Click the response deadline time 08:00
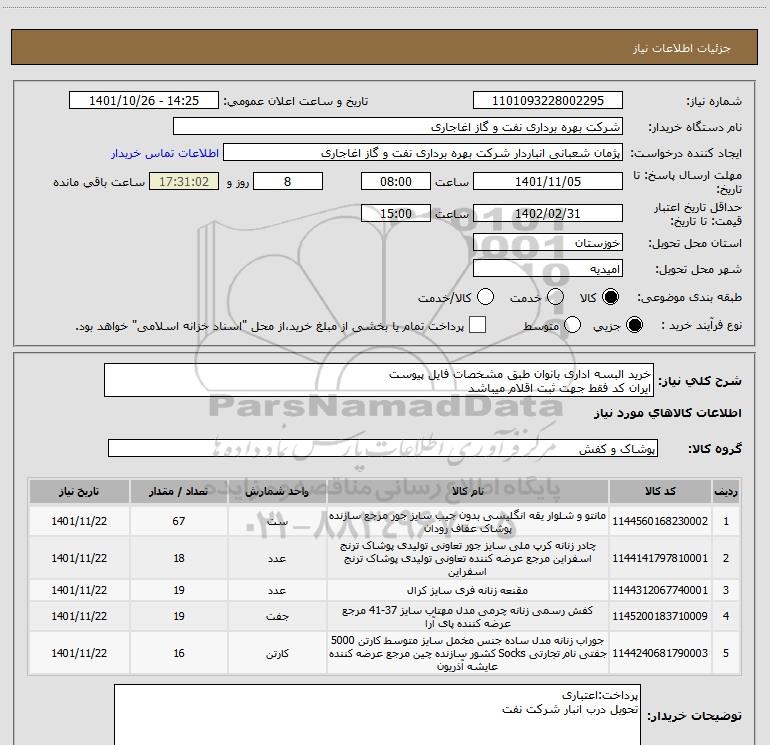The image size is (770, 745). [396, 182]
